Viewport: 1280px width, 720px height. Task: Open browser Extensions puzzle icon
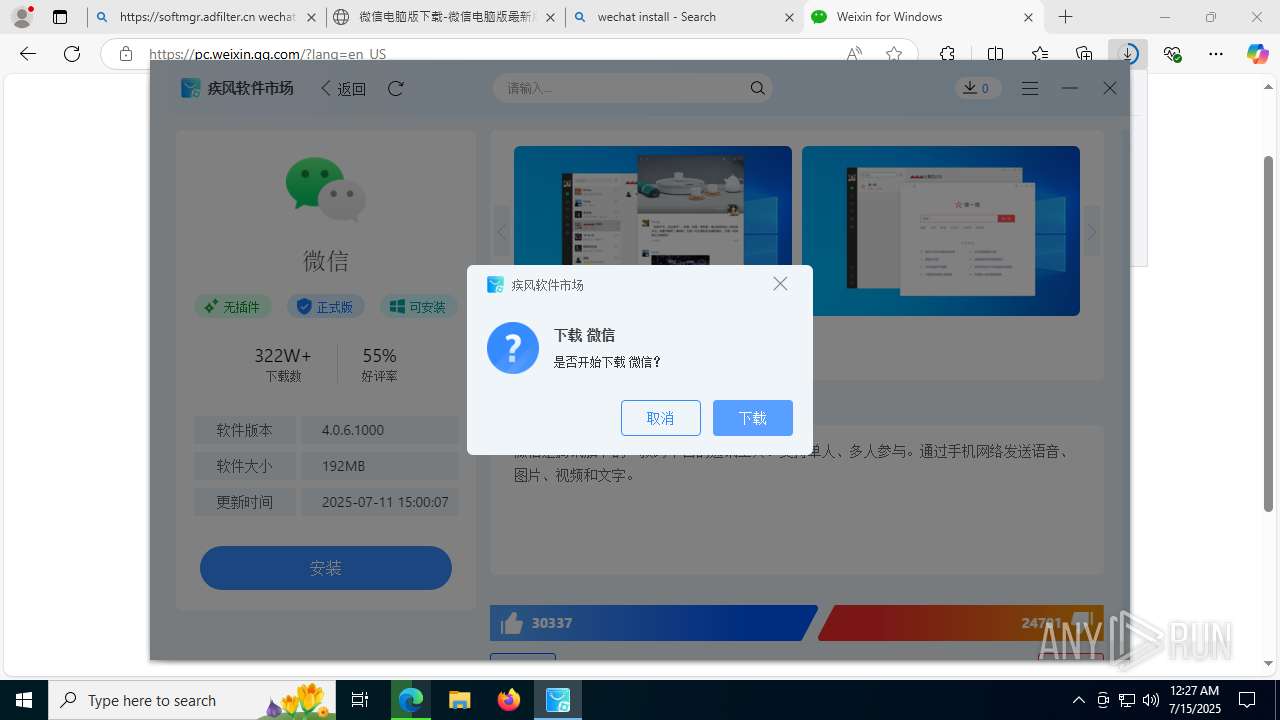[x=948, y=54]
